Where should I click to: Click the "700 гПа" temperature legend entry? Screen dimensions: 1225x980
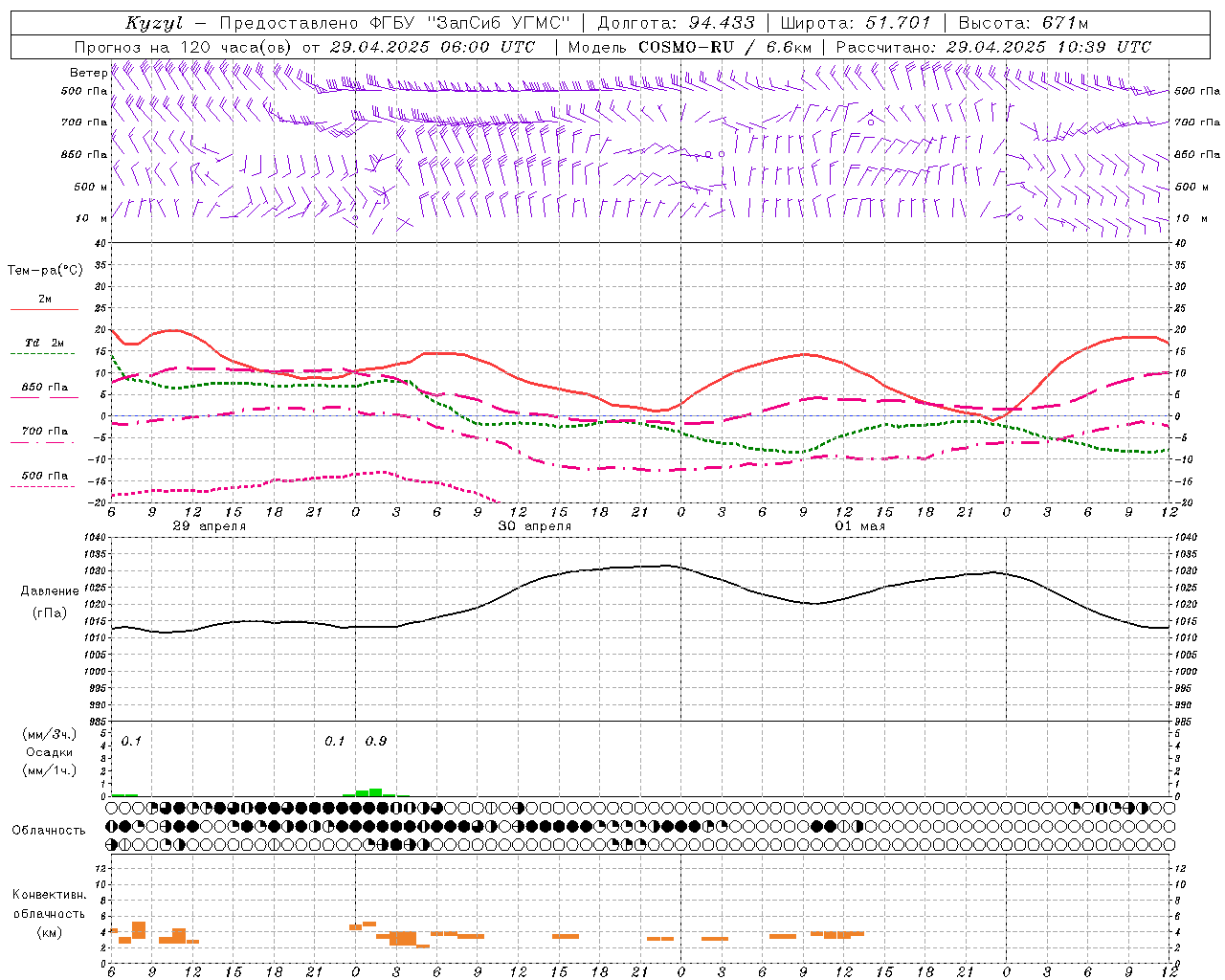tap(45, 432)
